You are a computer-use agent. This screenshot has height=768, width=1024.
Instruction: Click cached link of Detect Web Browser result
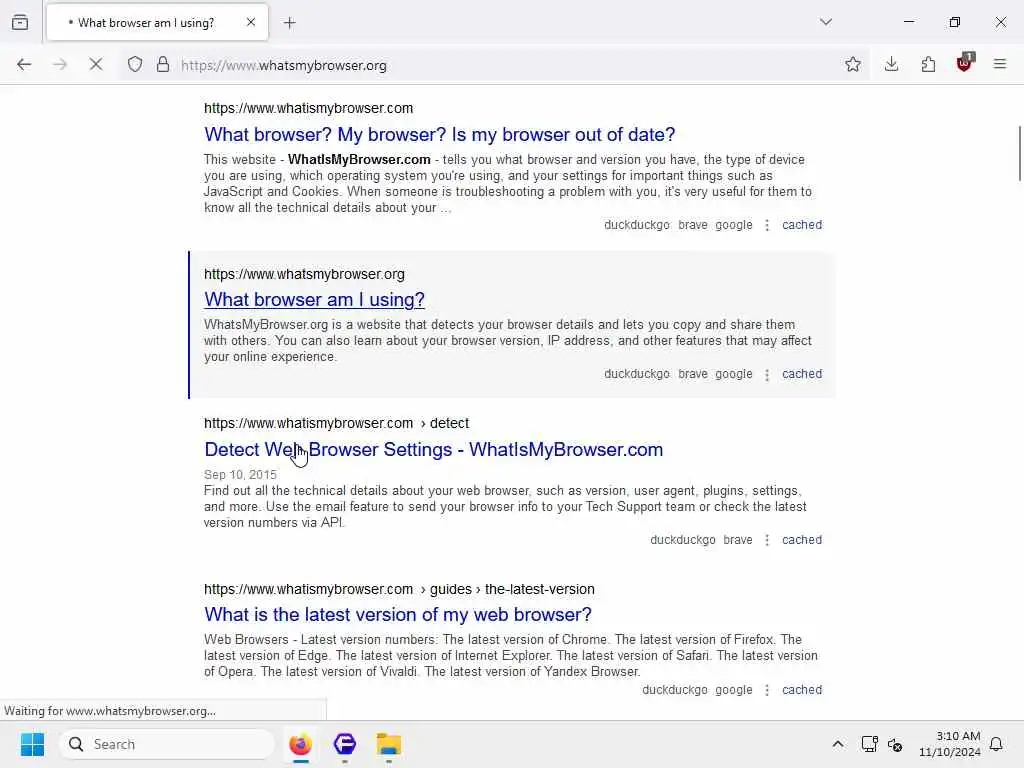(802, 540)
